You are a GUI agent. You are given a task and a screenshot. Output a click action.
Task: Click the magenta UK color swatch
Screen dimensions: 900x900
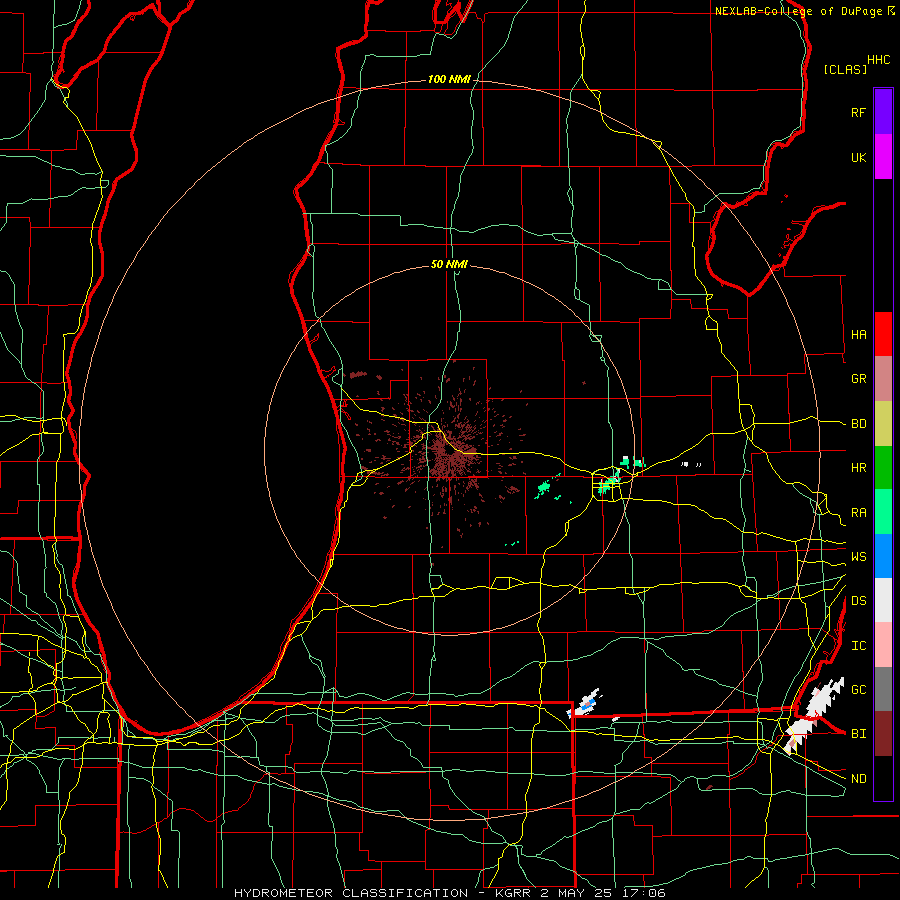point(883,157)
